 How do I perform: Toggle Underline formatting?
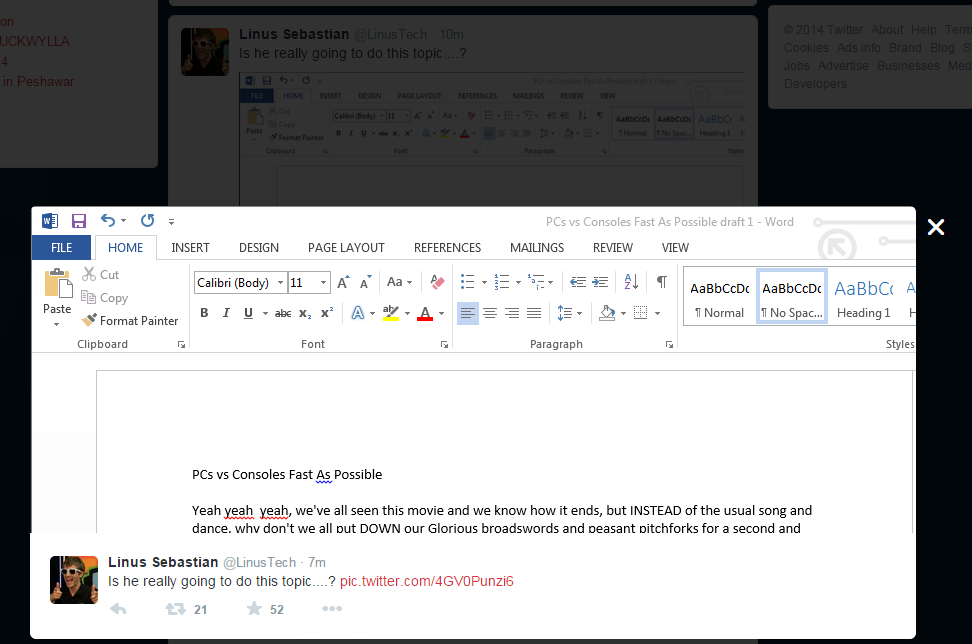[x=248, y=313]
